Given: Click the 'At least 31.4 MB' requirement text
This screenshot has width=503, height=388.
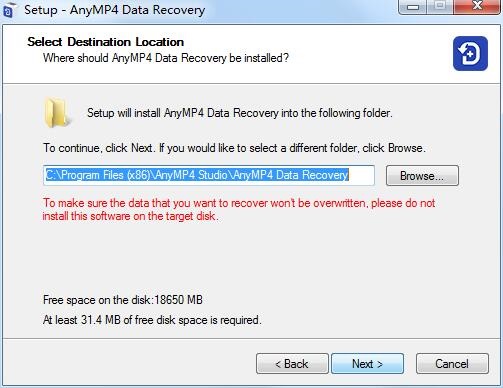Looking at the screenshot, I should (152, 320).
